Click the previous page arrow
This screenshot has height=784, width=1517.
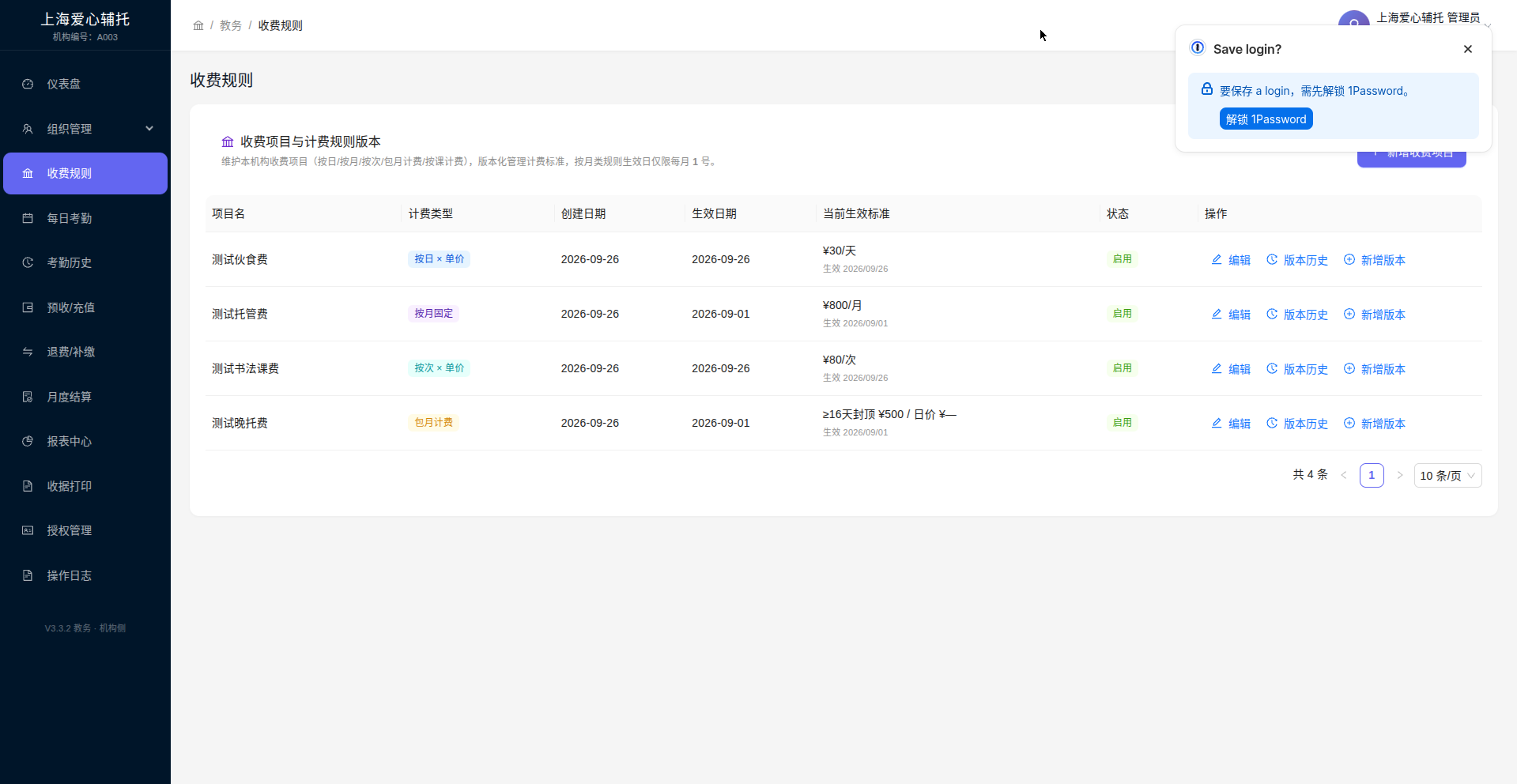pos(1344,475)
